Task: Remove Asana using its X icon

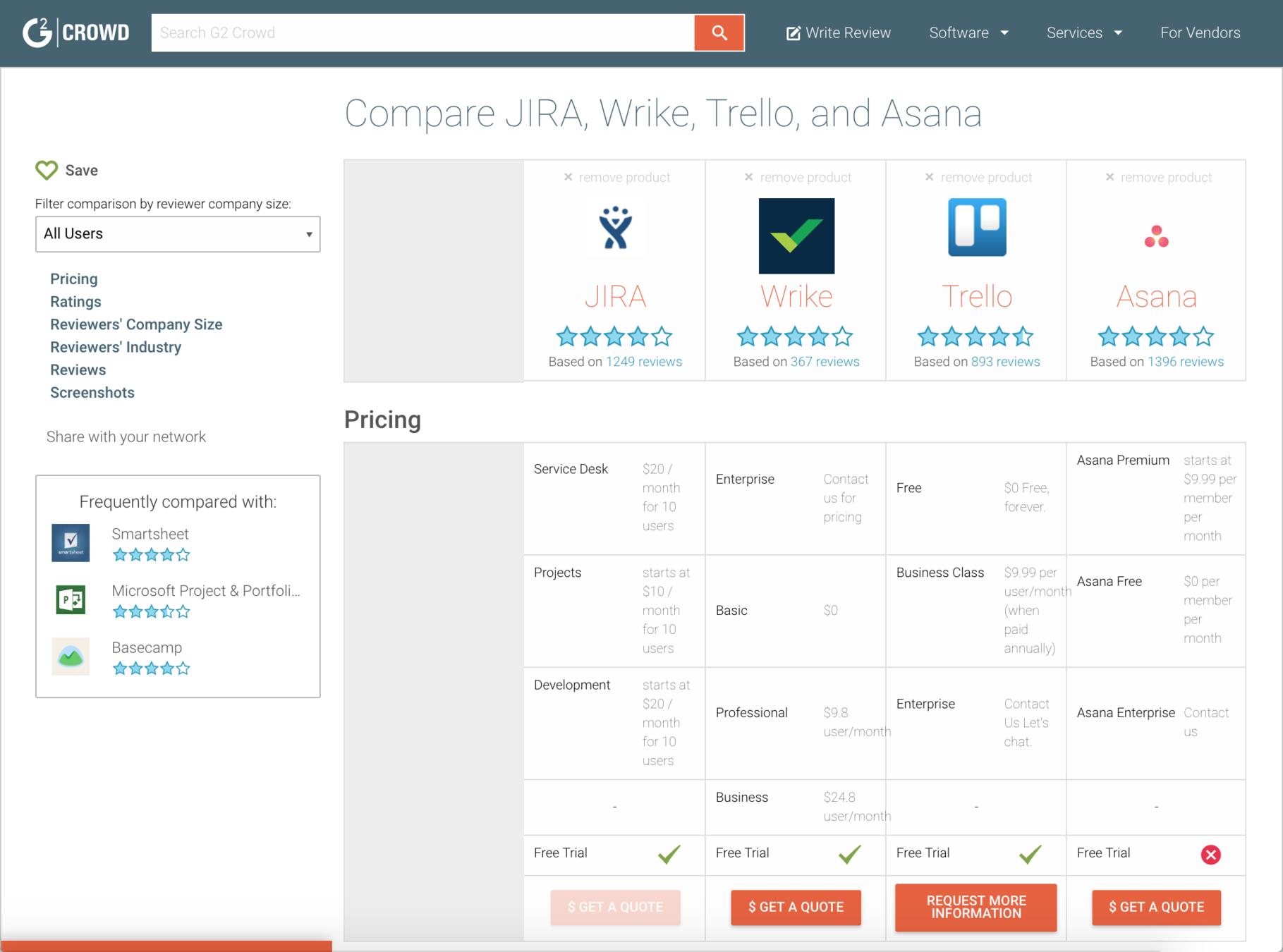Action: [x=1109, y=177]
